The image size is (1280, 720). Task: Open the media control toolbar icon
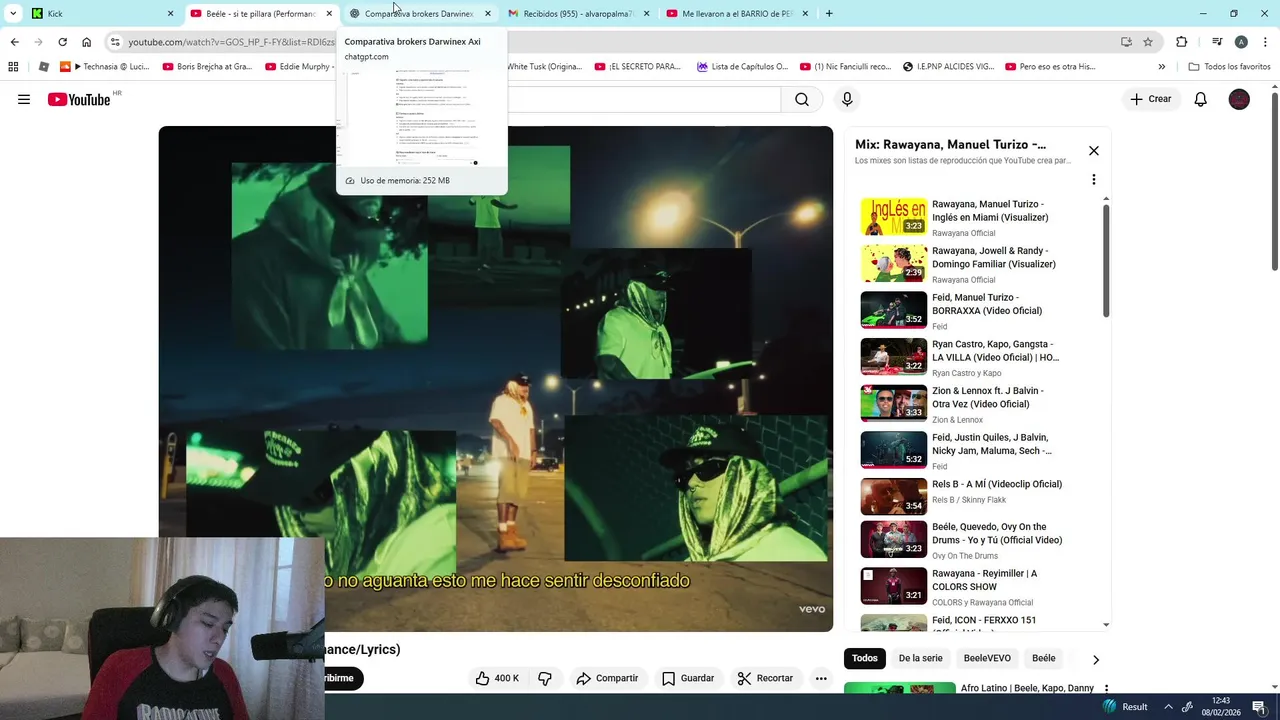pyautogui.click(x=1217, y=42)
